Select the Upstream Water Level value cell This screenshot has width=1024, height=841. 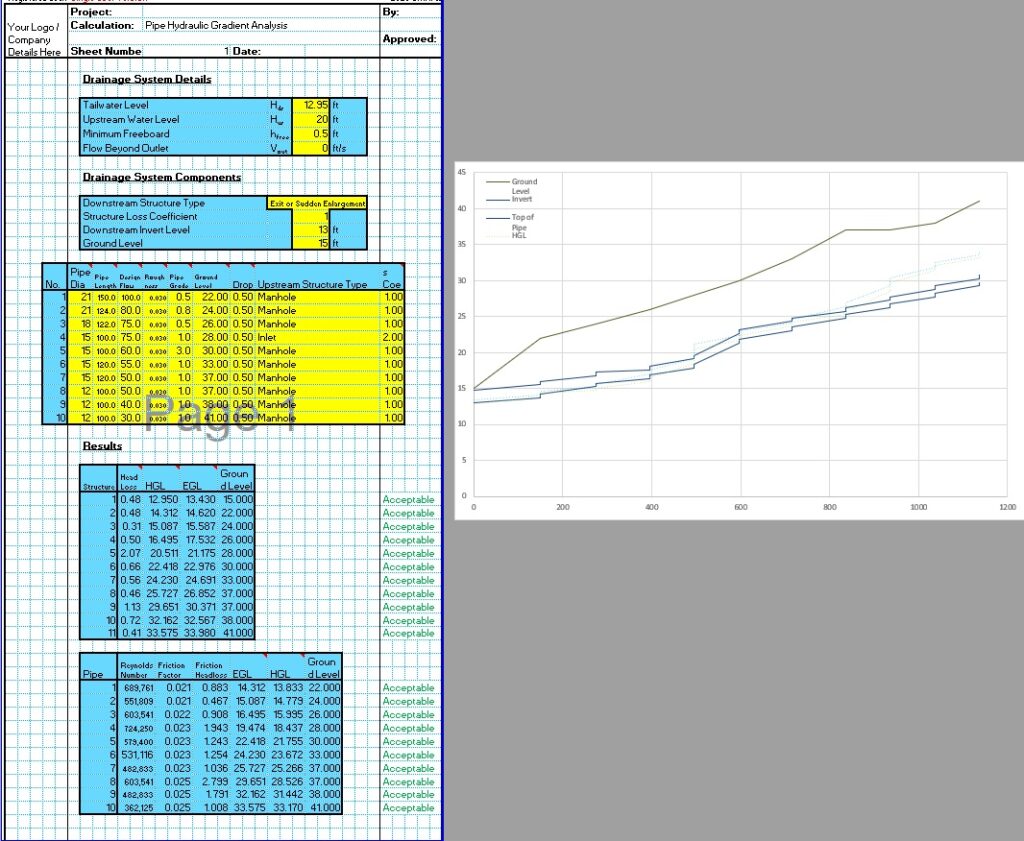click(312, 119)
